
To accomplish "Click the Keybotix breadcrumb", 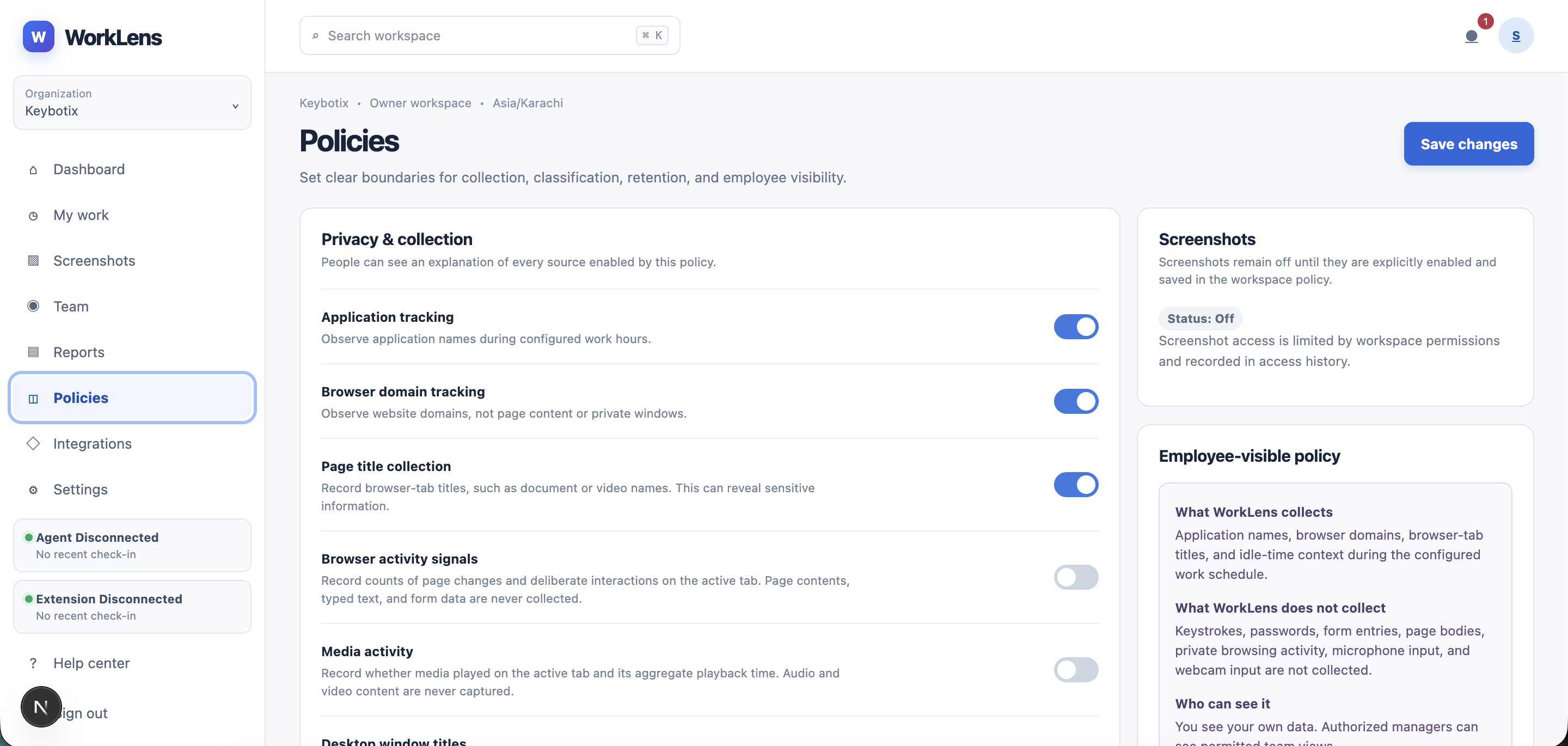I will pos(324,103).
